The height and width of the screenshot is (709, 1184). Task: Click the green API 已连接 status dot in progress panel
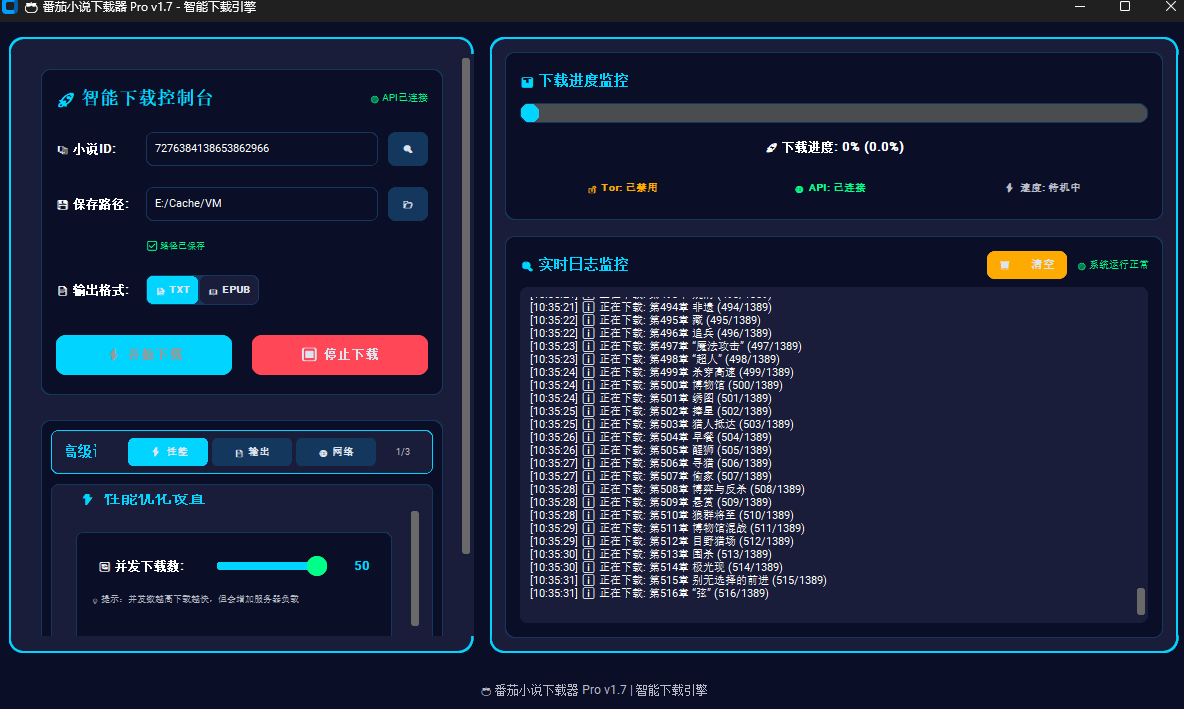tap(799, 188)
